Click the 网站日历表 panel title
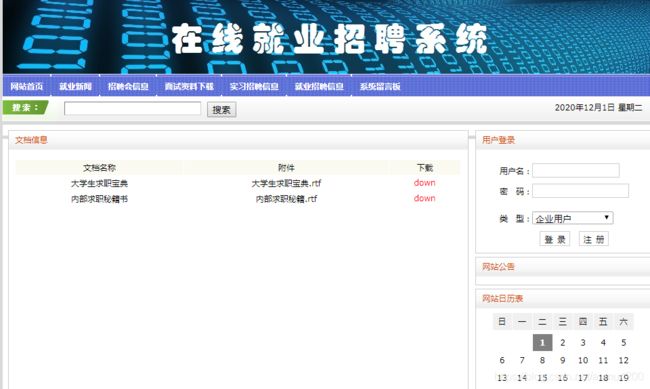Screen dimensions: 650x389 tap(502, 298)
